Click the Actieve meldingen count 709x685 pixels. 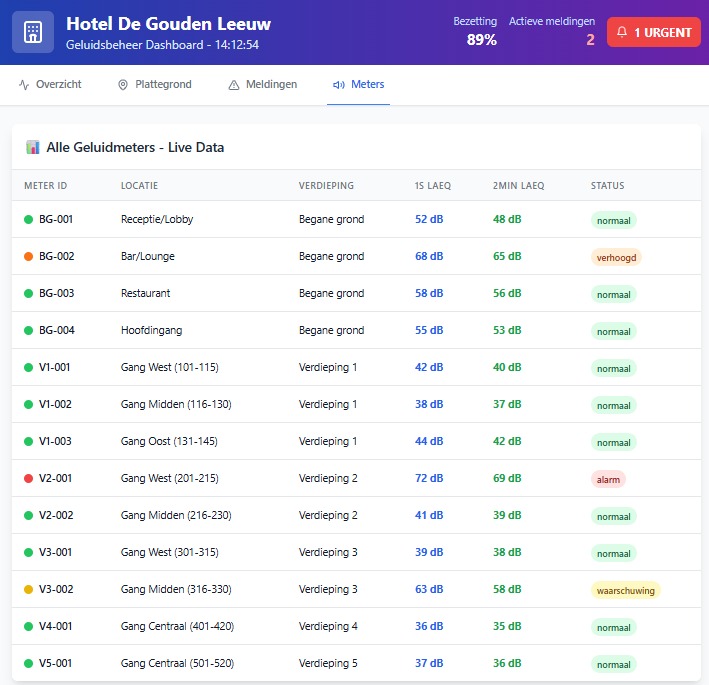click(590, 40)
